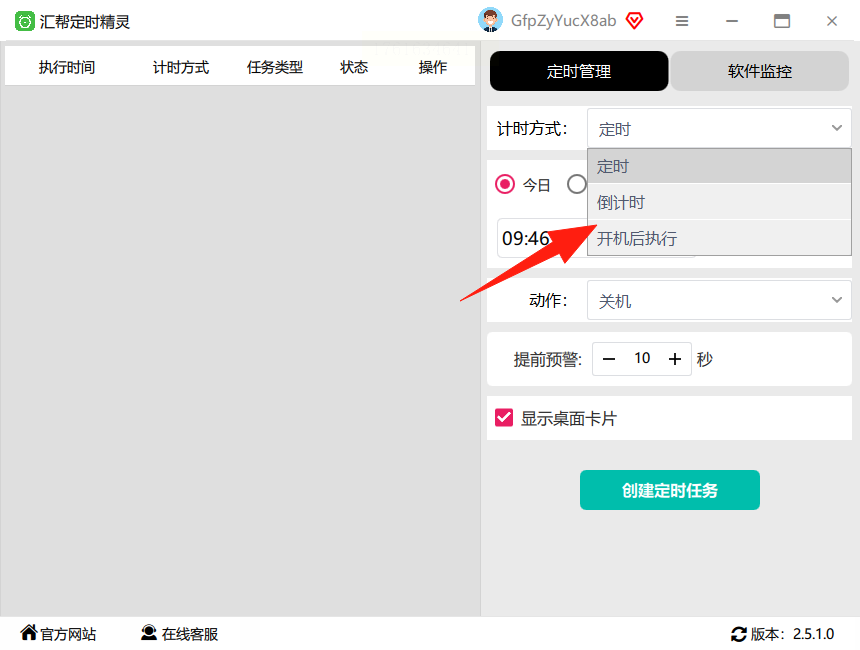This screenshot has width=860, height=650.
Task: Click the 执行时间 column header
Action: pyautogui.click(x=67, y=67)
